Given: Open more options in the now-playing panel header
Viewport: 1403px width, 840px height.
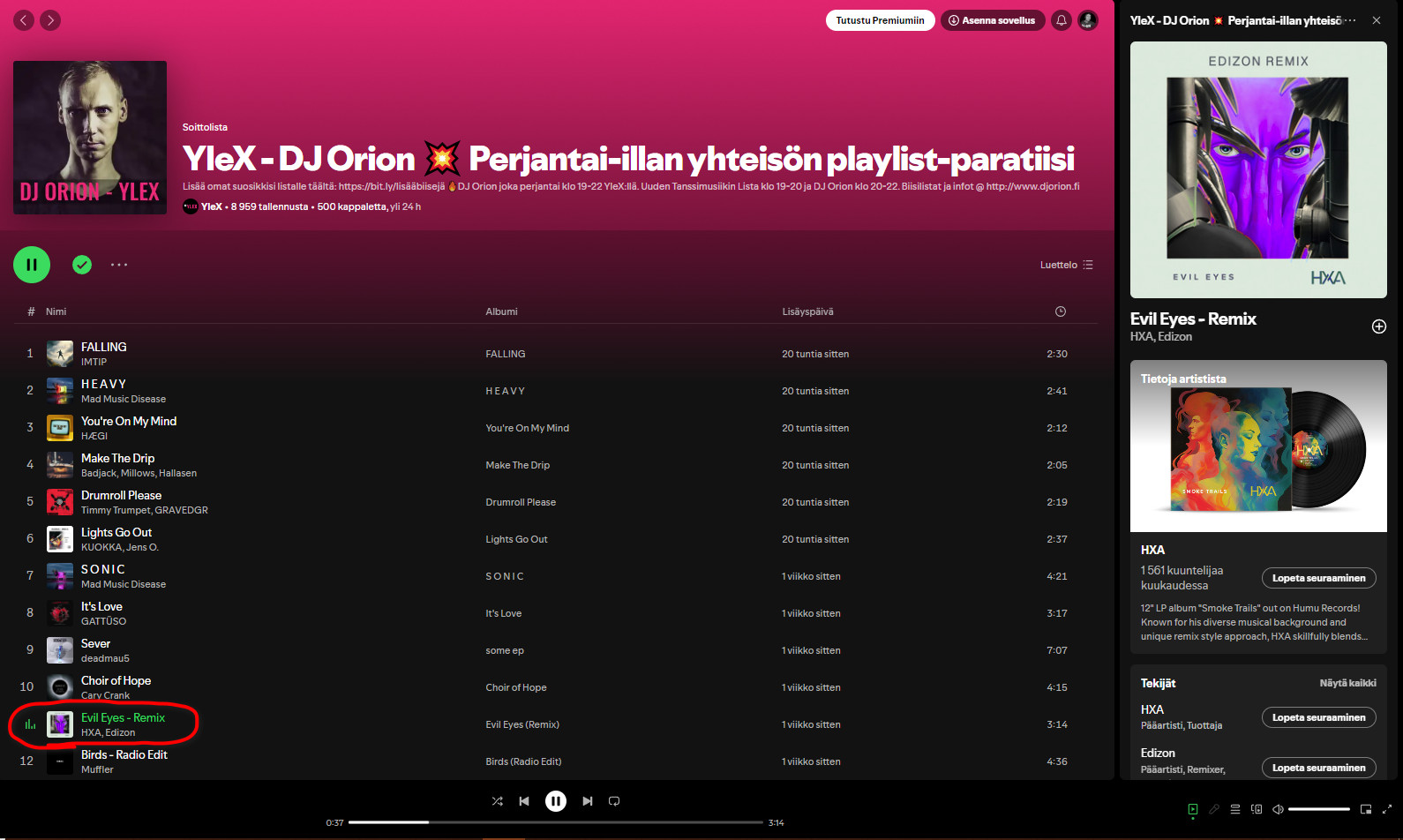Looking at the screenshot, I should click(1351, 20).
